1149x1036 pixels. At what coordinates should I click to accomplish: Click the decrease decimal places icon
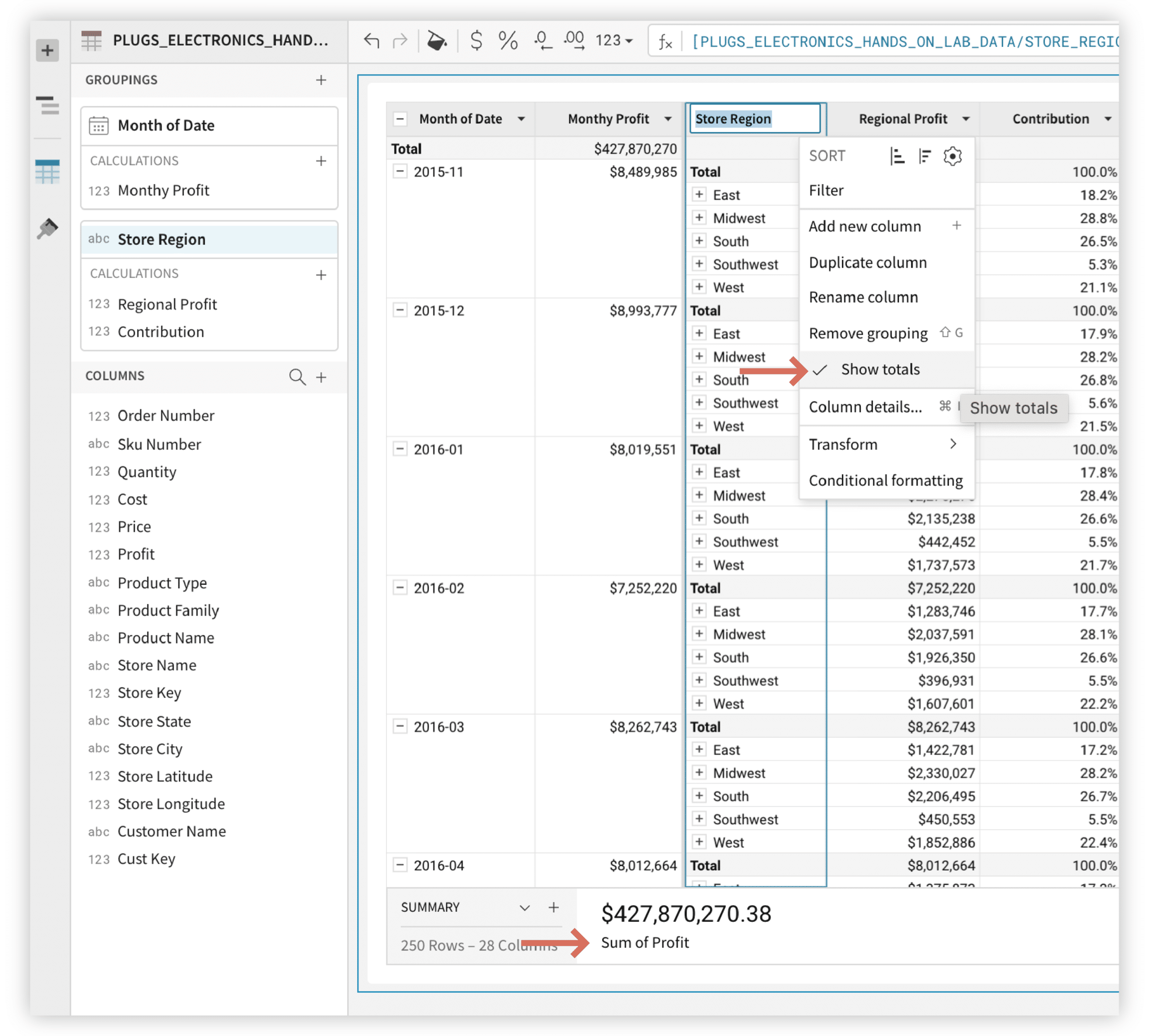(x=542, y=40)
